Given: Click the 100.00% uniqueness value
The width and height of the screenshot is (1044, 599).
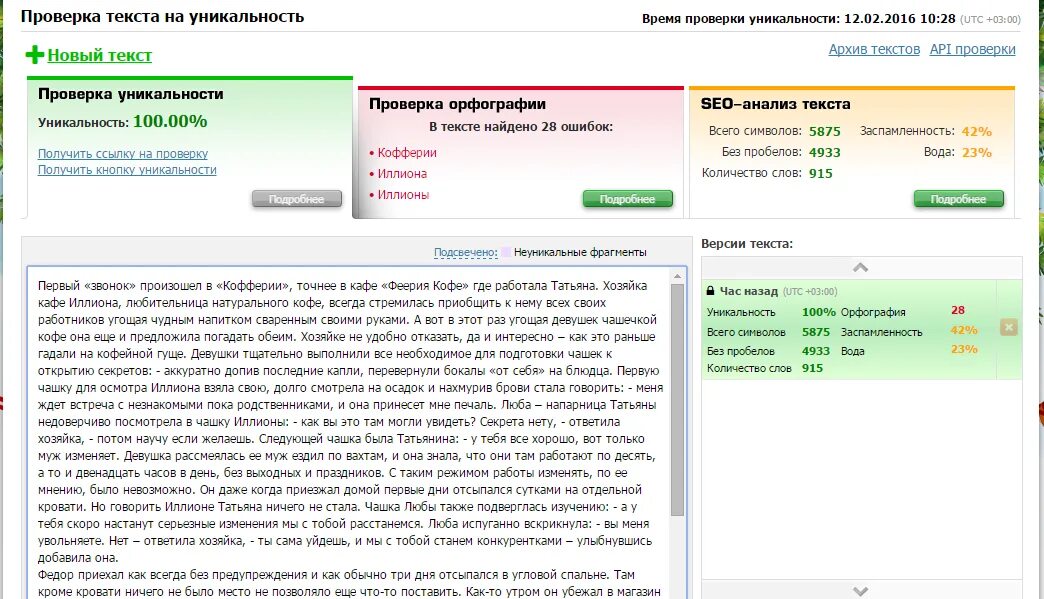Looking at the screenshot, I should coord(170,121).
